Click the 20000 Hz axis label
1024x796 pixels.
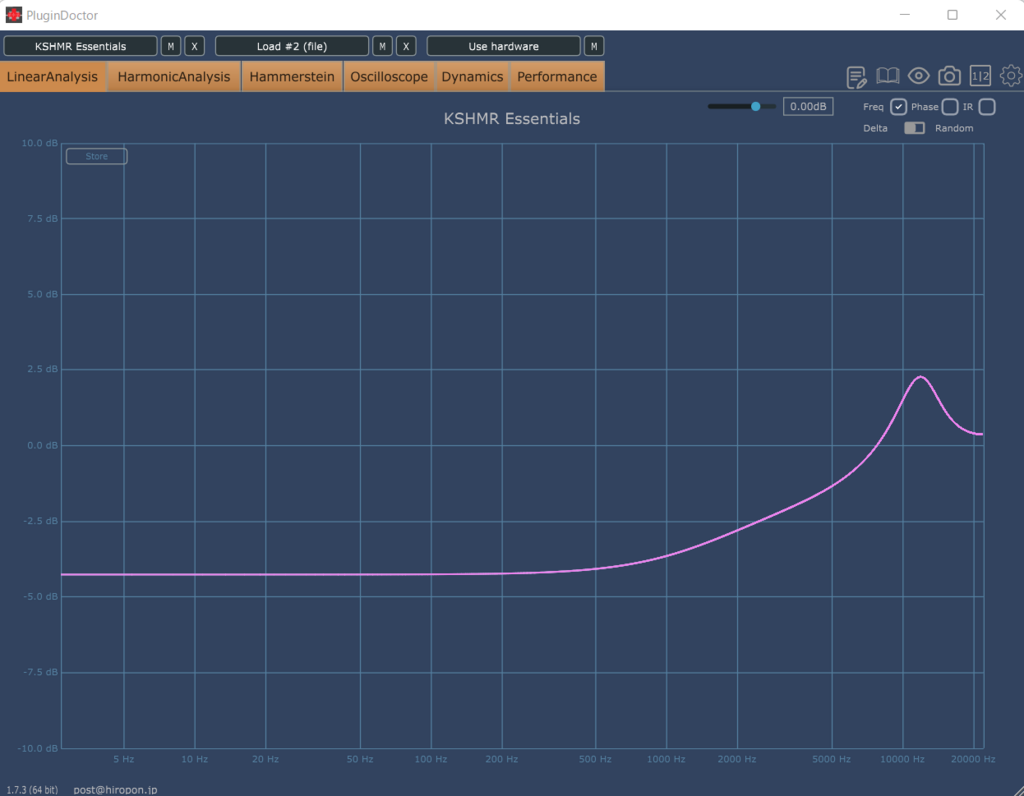click(x=973, y=759)
